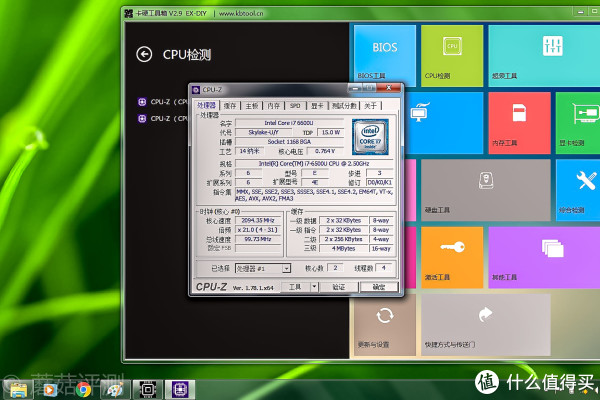The height and width of the screenshot is (400, 600).
Task: Click the 4 MBytes level-3 cache value
Action: pos(343,248)
